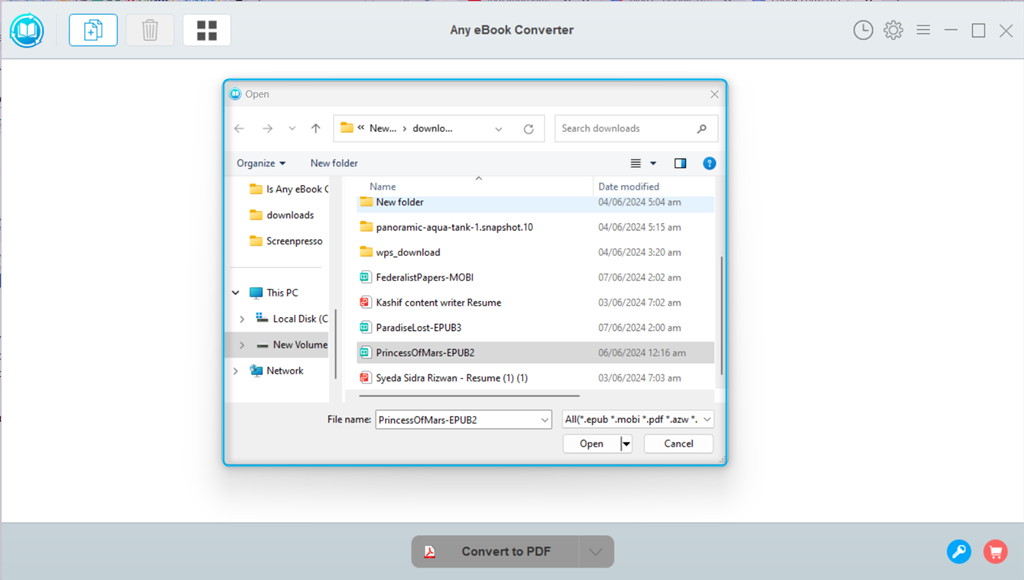Expand the Network tree node
This screenshot has height=580, width=1024.
pos(236,371)
